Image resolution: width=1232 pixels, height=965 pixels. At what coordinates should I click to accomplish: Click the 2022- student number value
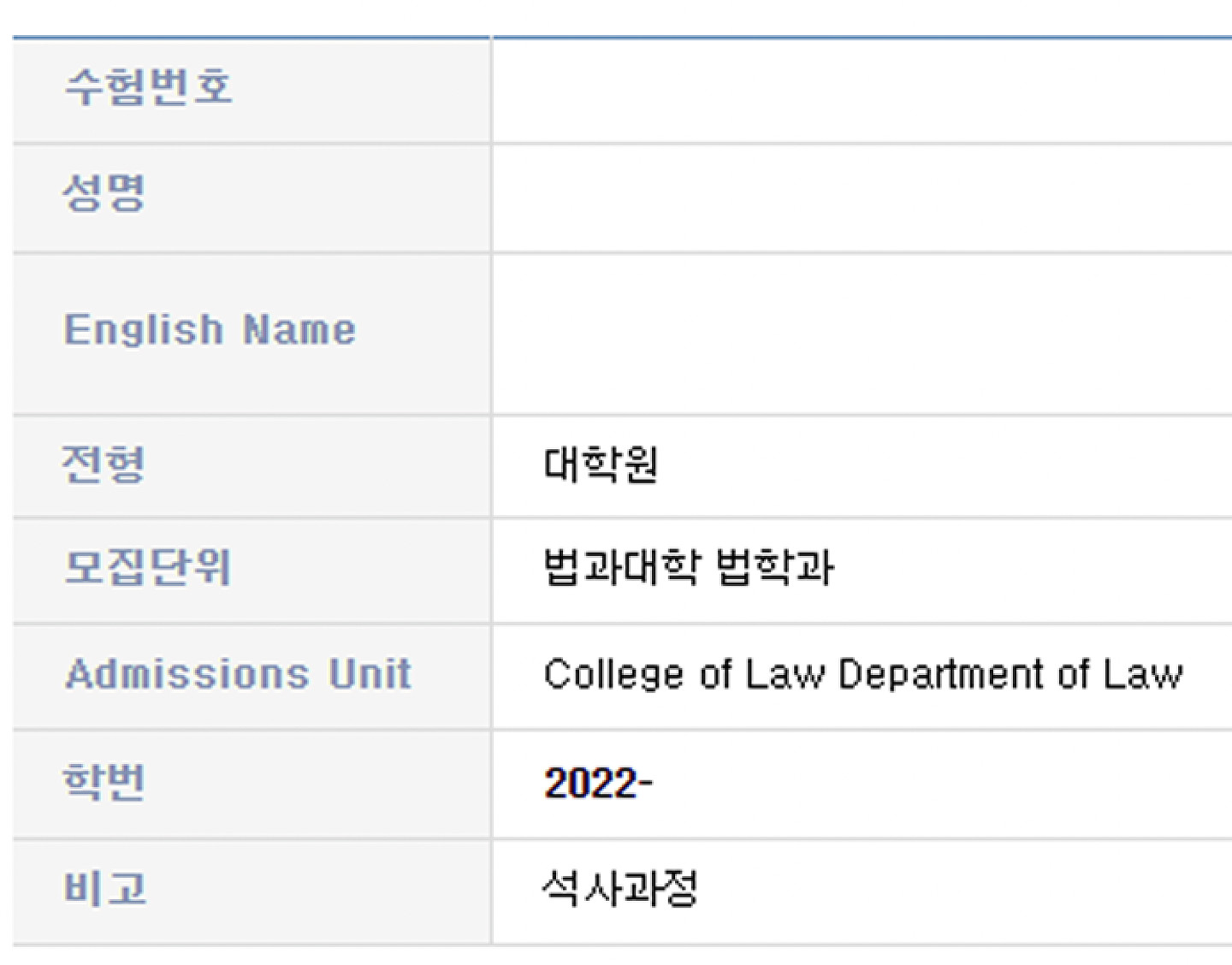pos(598,783)
